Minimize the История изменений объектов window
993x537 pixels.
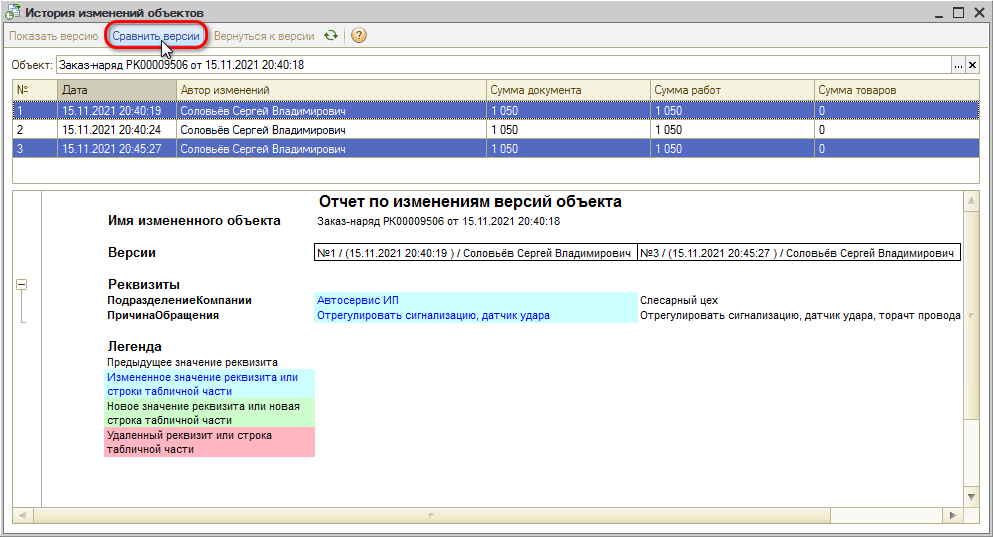(x=936, y=12)
